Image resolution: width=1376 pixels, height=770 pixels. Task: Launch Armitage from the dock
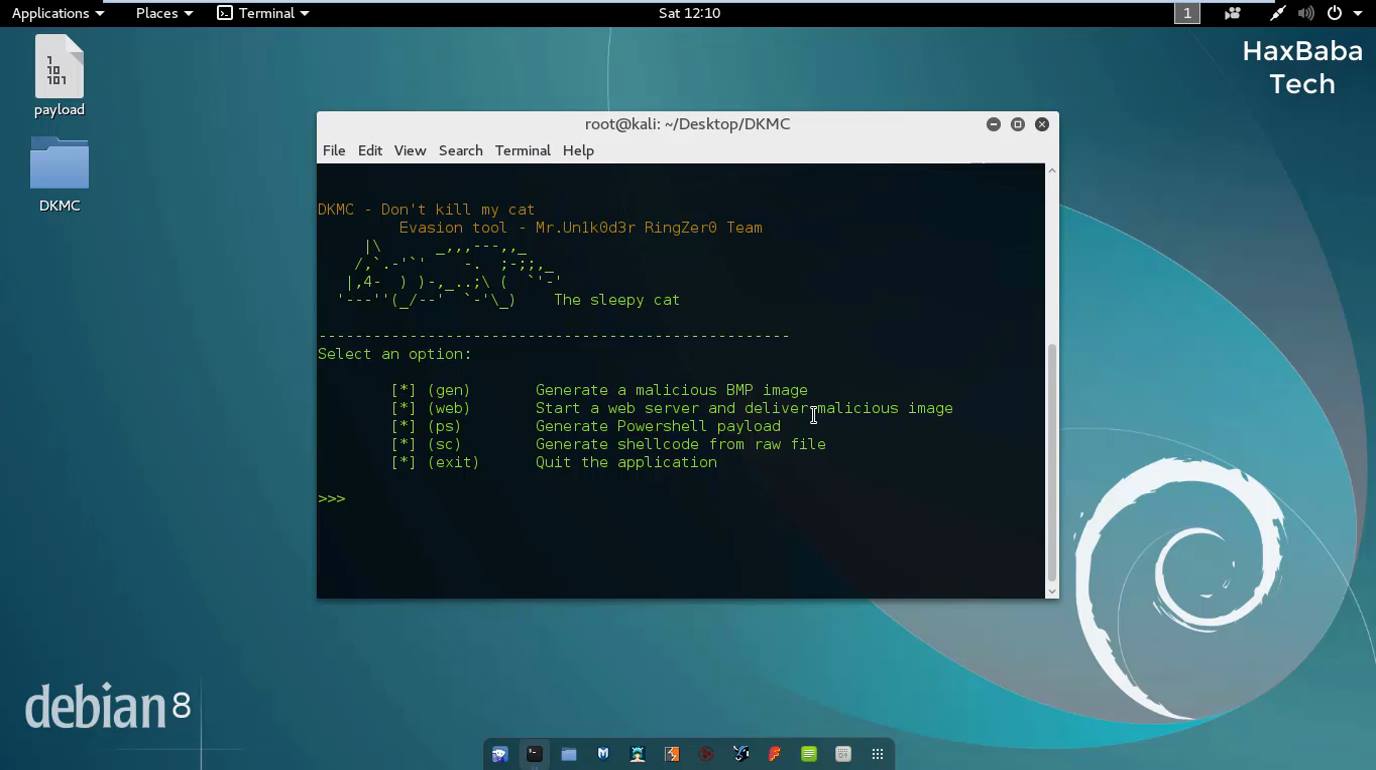(x=637, y=754)
